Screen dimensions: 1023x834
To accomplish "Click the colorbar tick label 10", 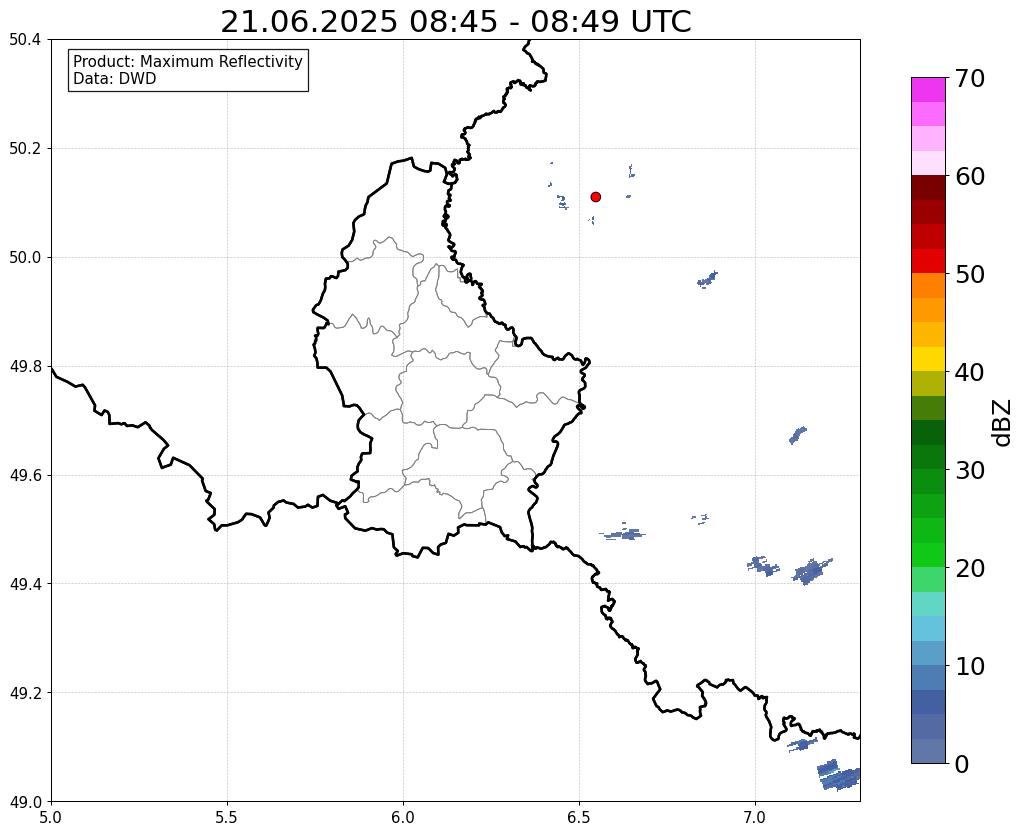I will click(x=970, y=666).
